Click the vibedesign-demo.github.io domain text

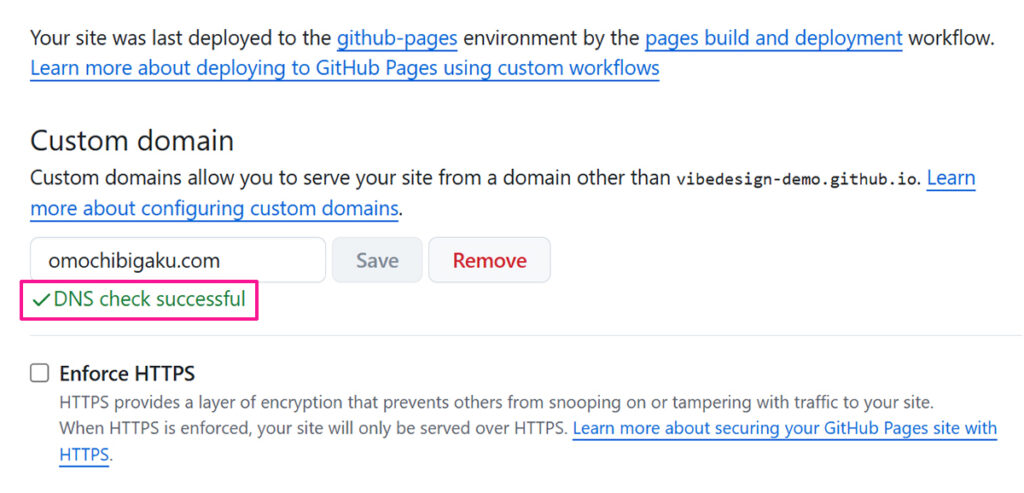pos(797,180)
